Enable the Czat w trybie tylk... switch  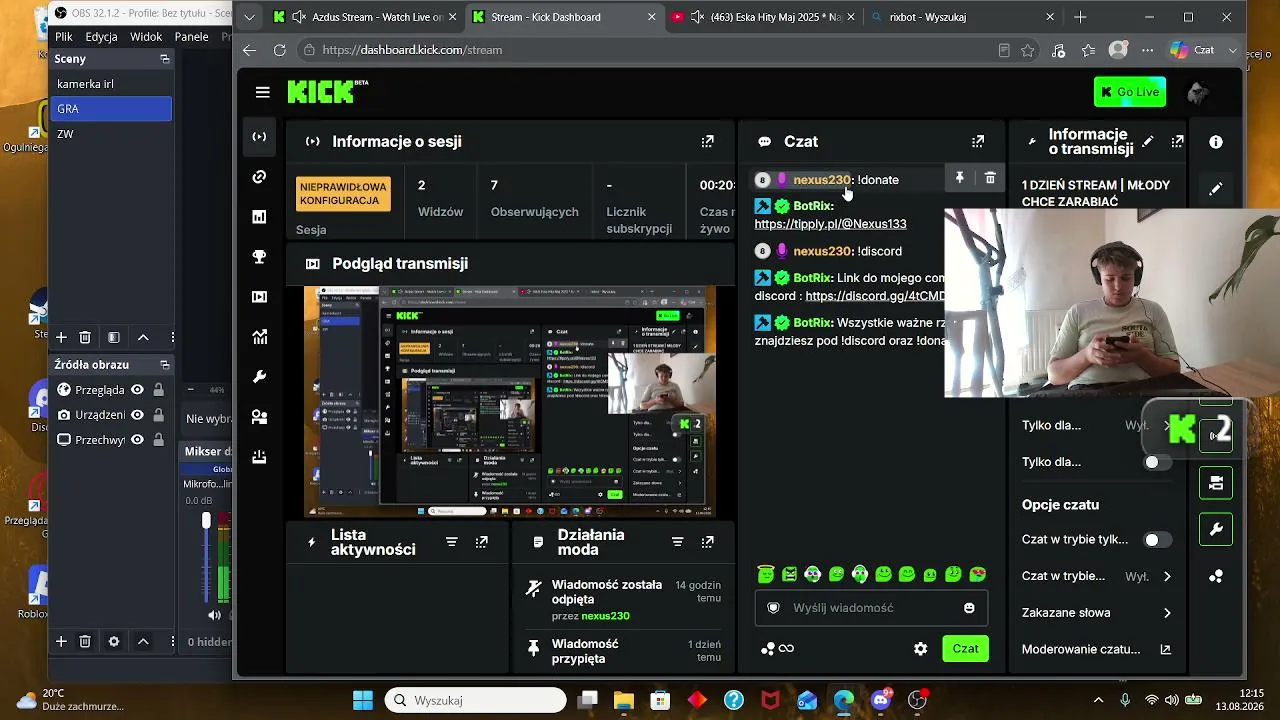(1158, 540)
